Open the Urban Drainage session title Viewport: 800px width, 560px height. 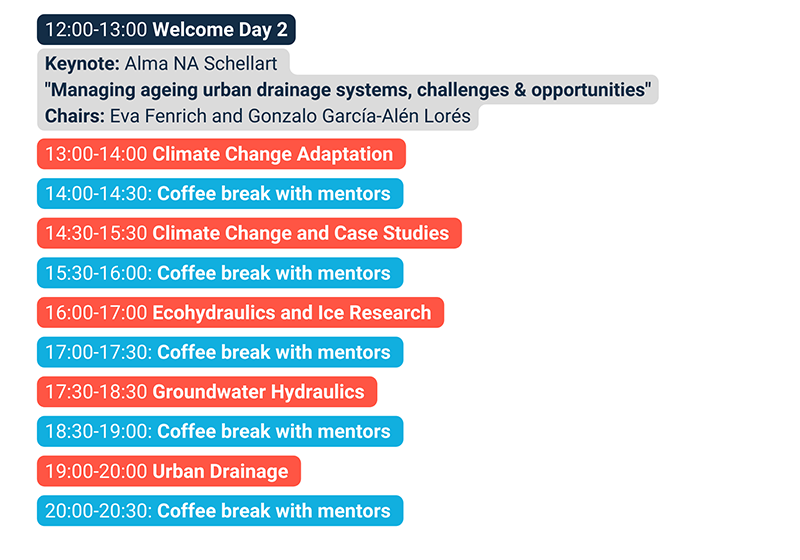tap(220, 471)
